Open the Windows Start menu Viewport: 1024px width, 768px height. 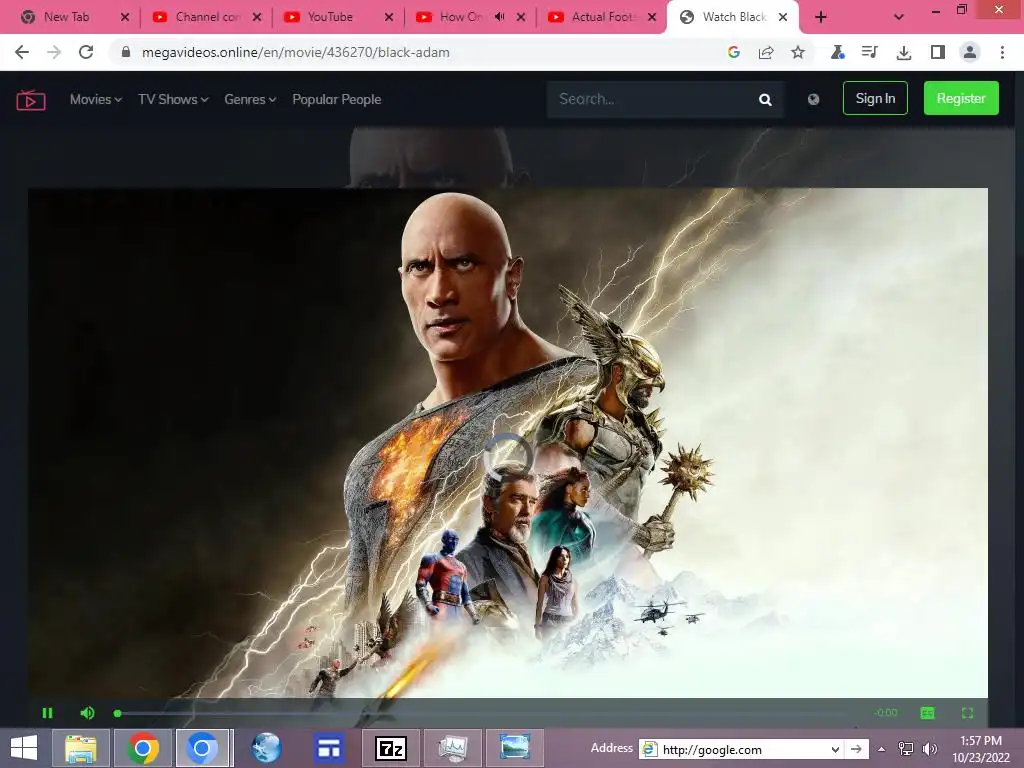coord(24,748)
